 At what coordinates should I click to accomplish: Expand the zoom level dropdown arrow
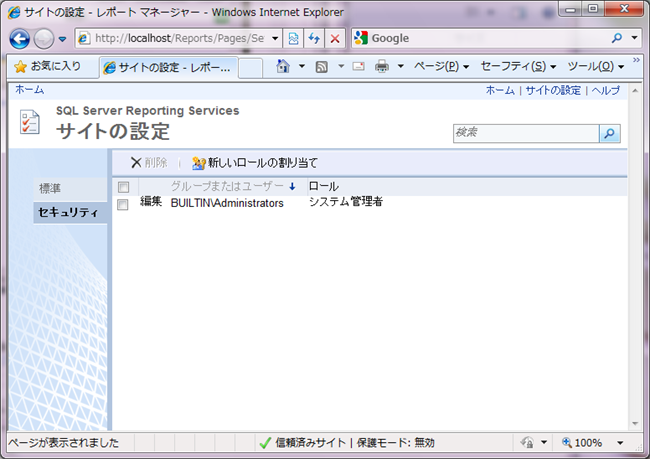pos(620,443)
